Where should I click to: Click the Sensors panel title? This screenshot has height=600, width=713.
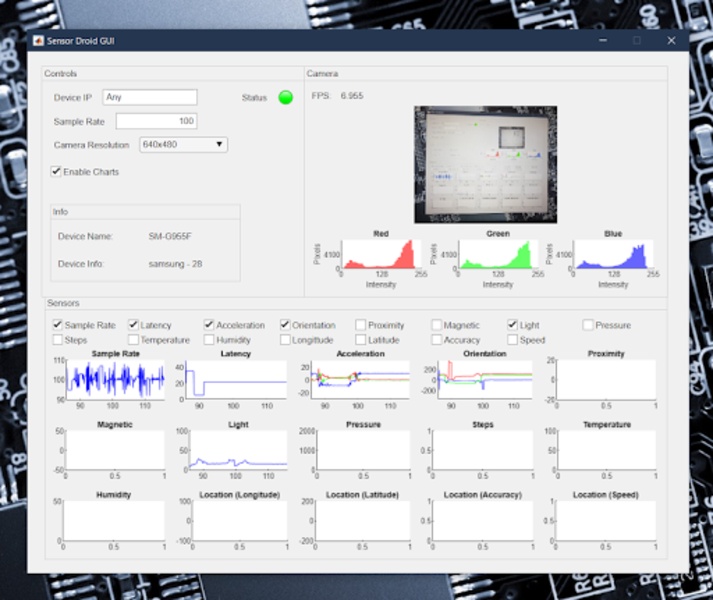63,303
